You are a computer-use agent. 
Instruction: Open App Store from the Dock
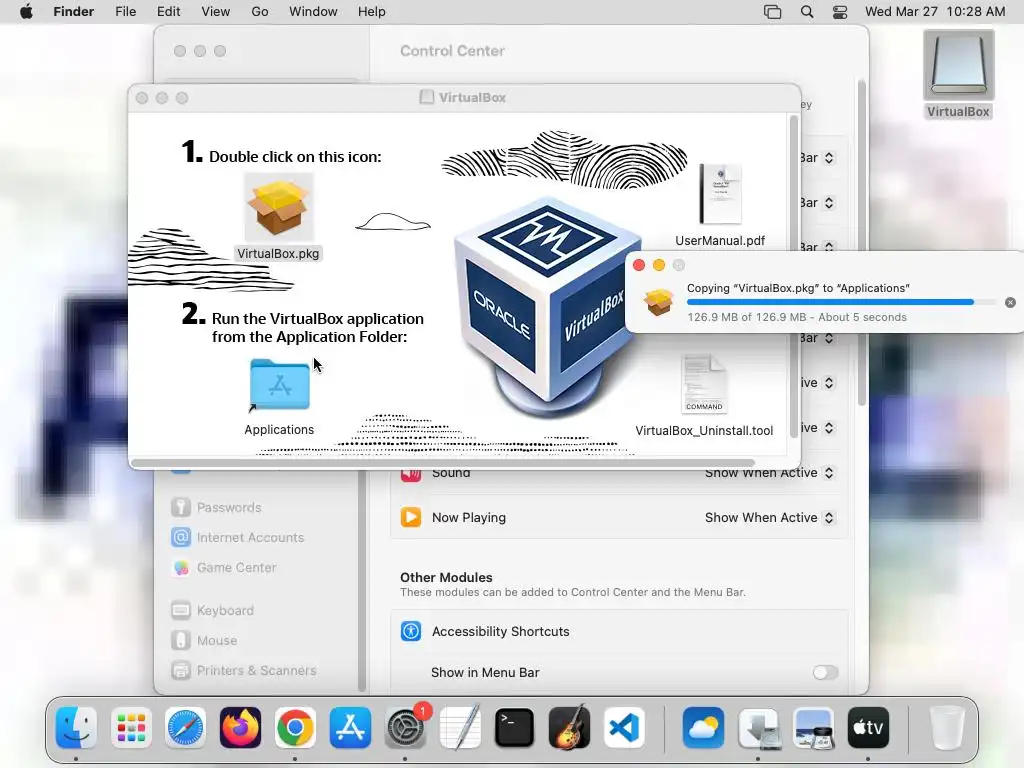pos(350,727)
